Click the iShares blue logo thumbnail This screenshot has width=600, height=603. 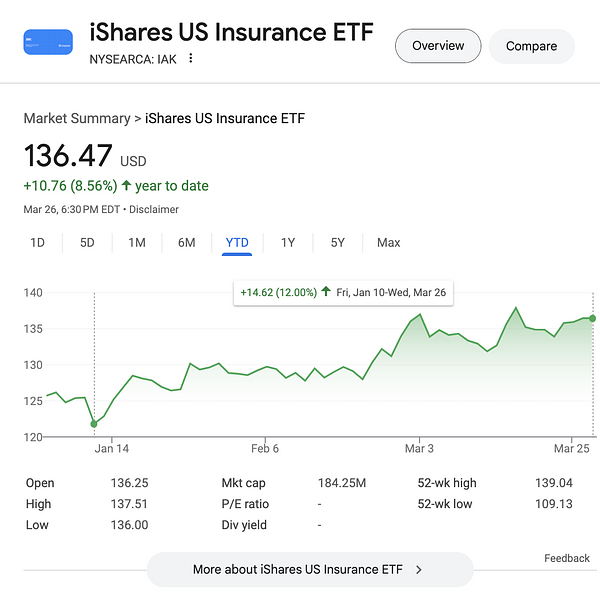[x=48, y=42]
